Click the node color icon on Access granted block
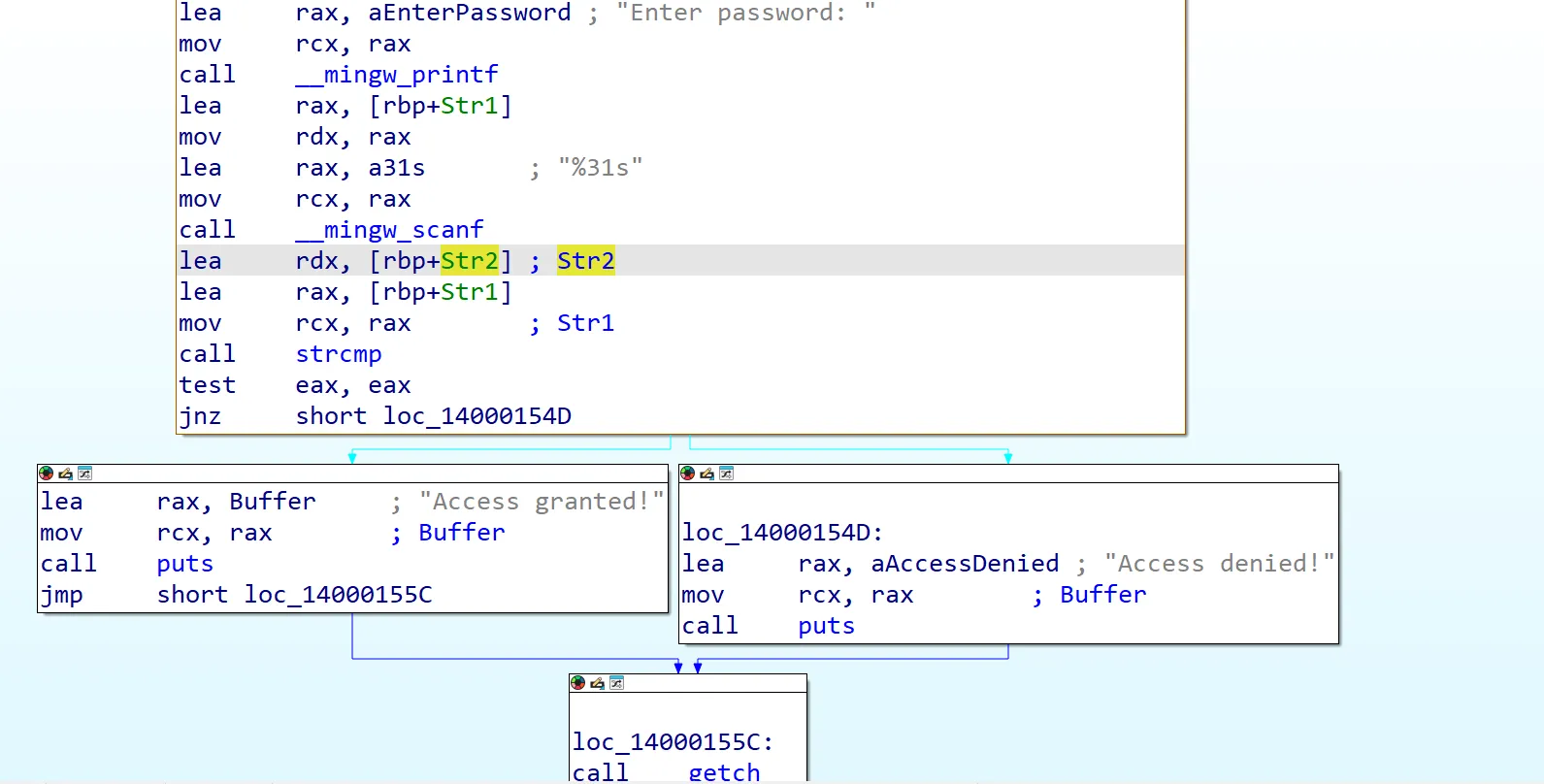 click(x=46, y=474)
